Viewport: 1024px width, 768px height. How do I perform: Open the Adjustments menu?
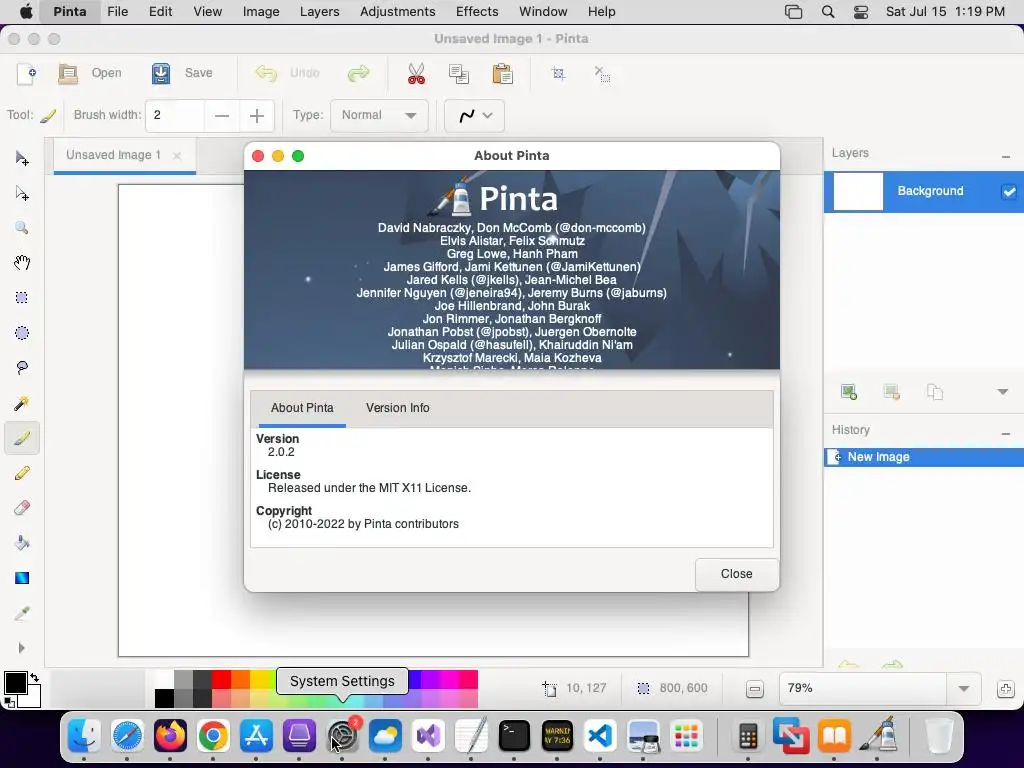[397, 12]
